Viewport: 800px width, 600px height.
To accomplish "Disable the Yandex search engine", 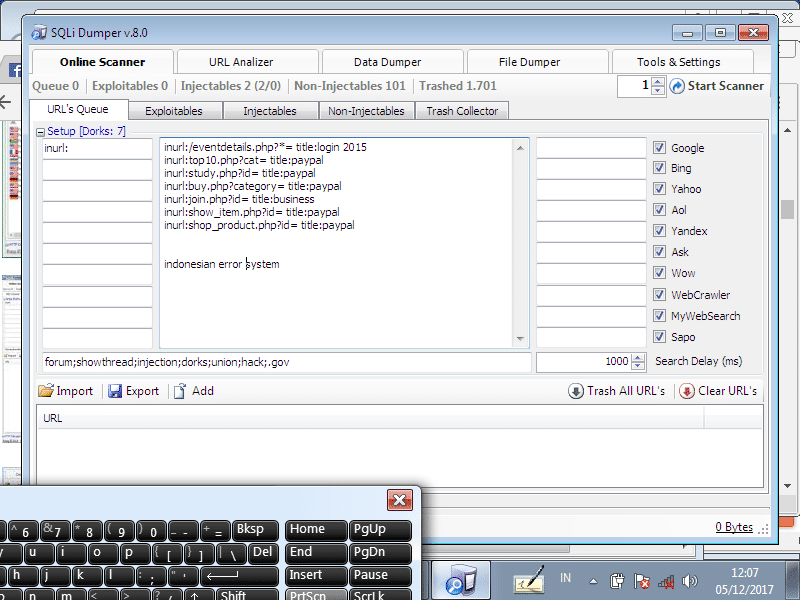I will pyautogui.click(x=659, y=230).
